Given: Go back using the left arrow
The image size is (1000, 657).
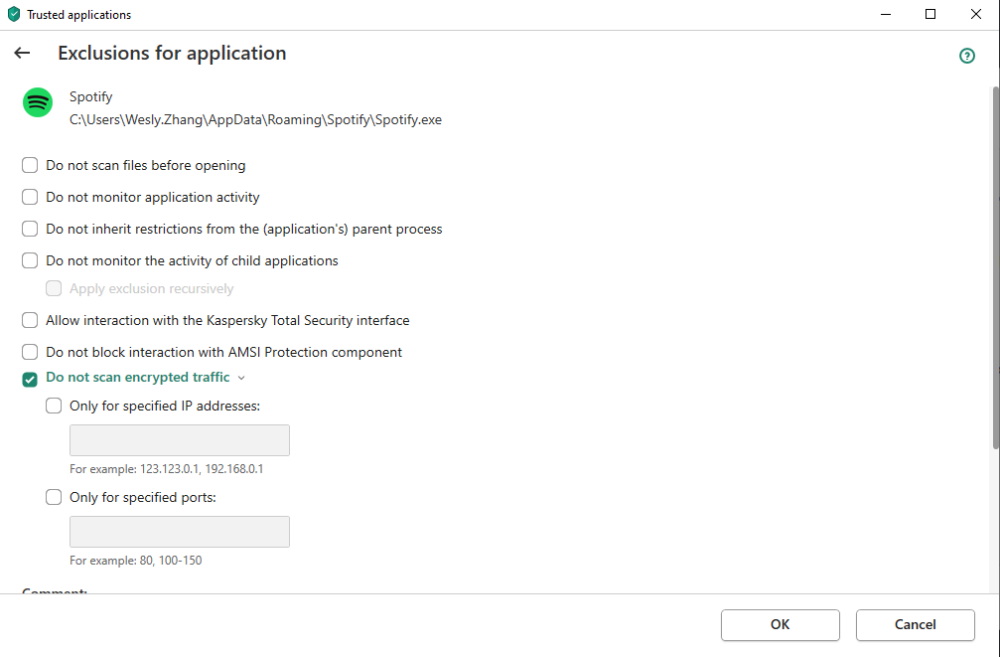Looking at the screenshot, I should click(22, 53).
